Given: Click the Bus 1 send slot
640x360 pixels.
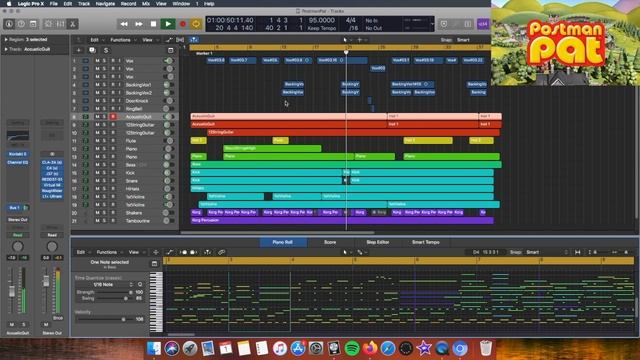Looking at the screenshot, I should coord(15,208).
